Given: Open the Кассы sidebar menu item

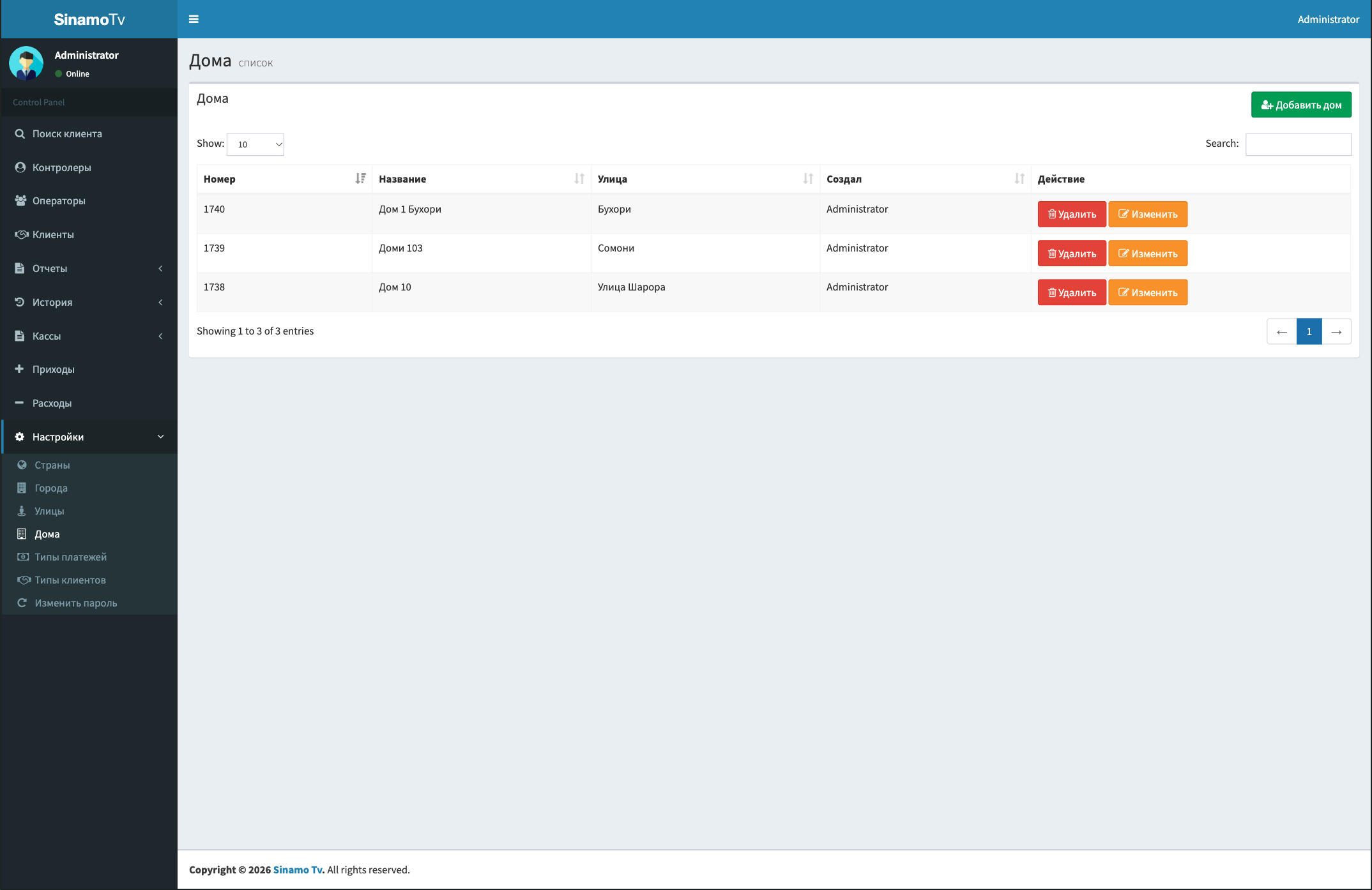Looking at the screenshot, I should [89, 336].
